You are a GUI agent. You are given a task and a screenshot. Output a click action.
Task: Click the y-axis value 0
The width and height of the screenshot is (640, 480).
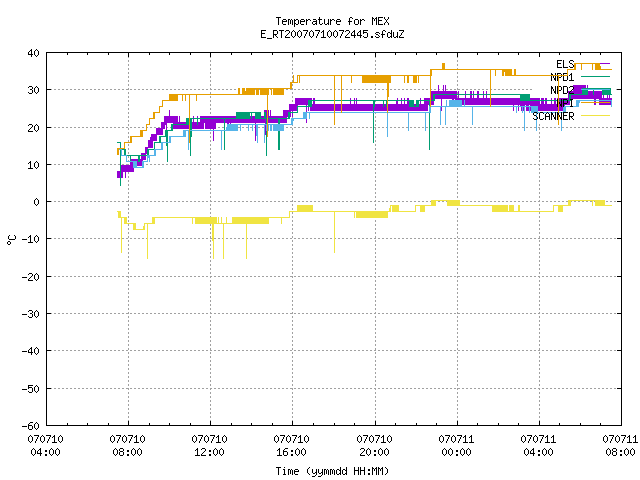click(37, 202)
